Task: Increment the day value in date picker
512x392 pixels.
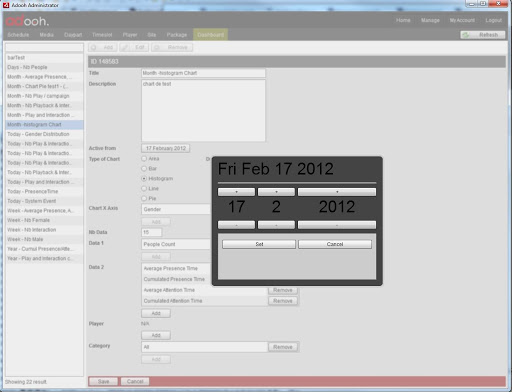Action: click(x=236, y=192)
